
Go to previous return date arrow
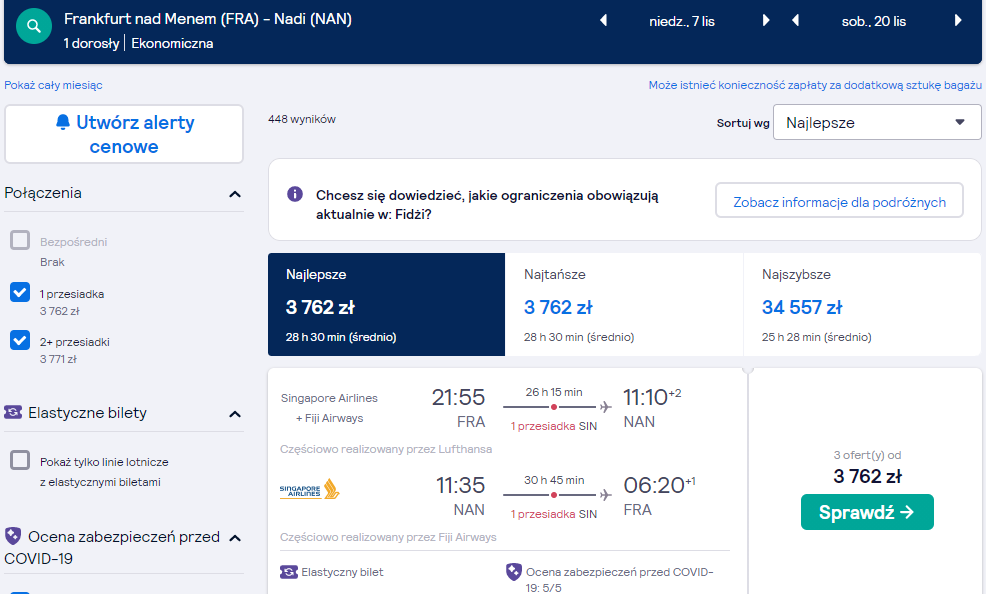pyautogui.click(x=795, y=21)
